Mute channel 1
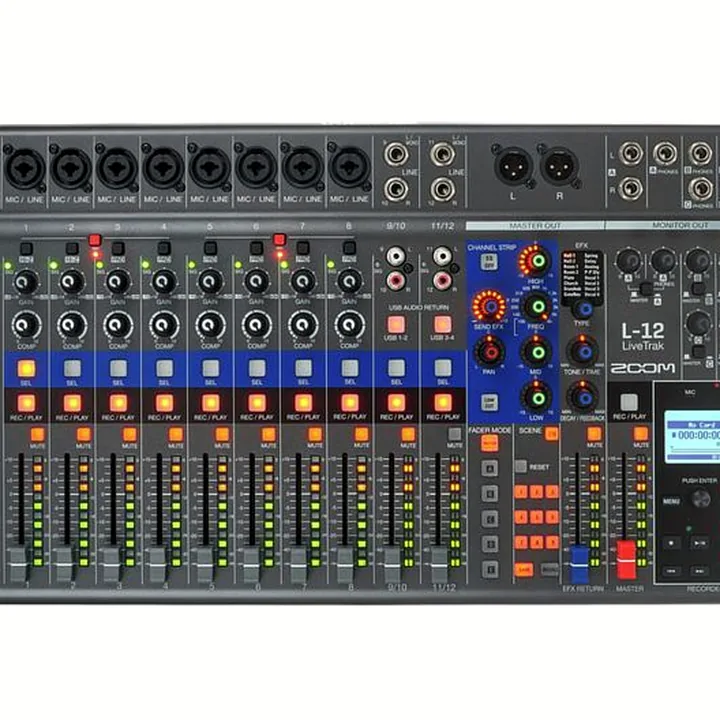720x720 pixels. click(x=38, y=434)
